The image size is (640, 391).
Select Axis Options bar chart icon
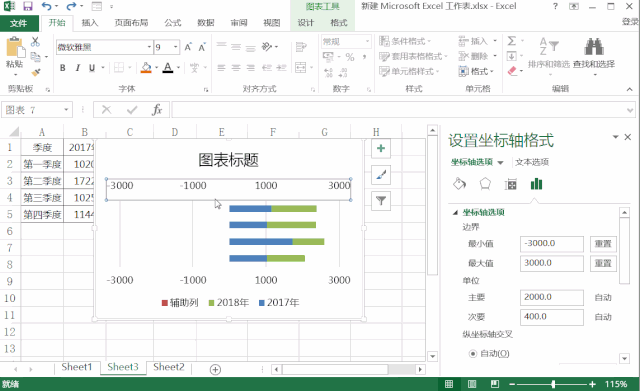pos(536,184)
